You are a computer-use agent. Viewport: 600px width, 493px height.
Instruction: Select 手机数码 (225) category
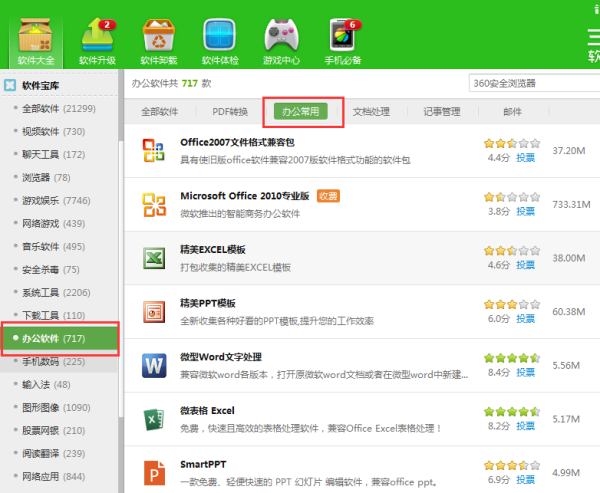click(59, 362)
